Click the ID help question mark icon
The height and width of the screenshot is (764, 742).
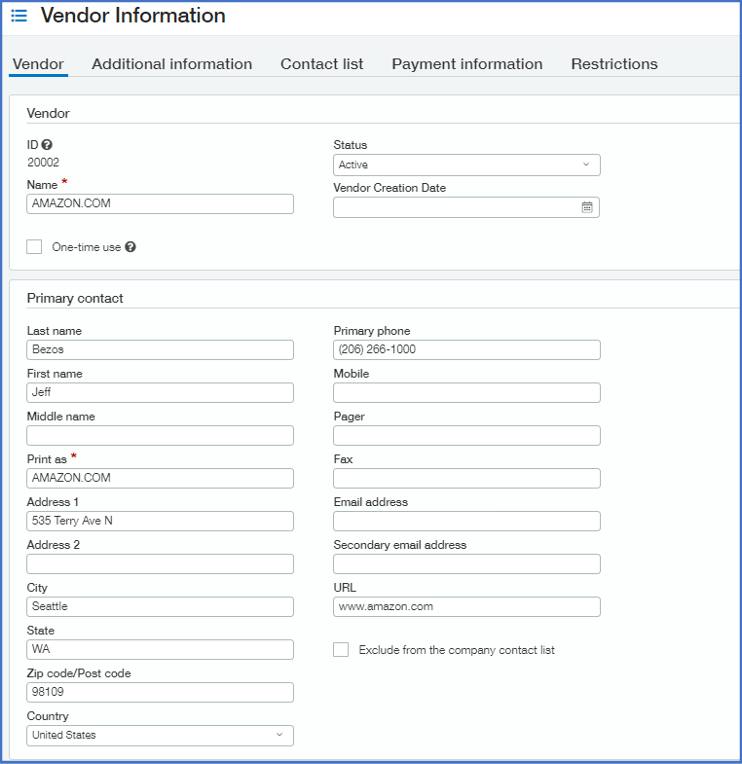tap(47, 145)
